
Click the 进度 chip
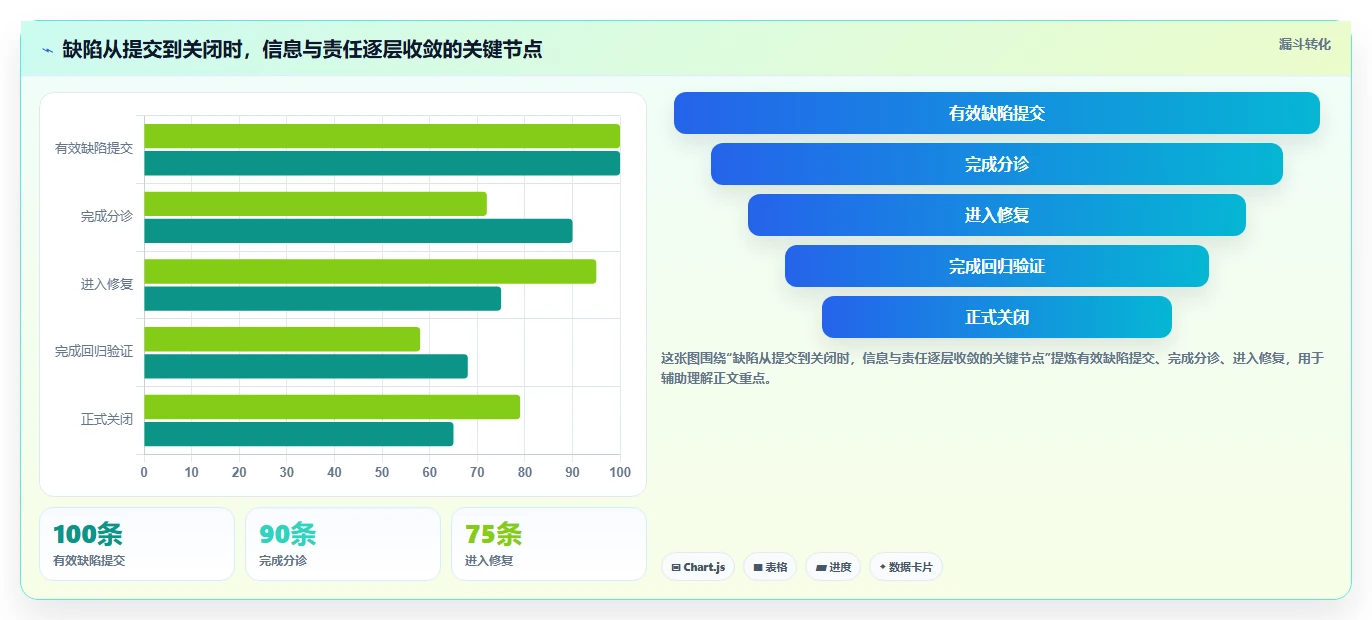(x=833, y=567)
